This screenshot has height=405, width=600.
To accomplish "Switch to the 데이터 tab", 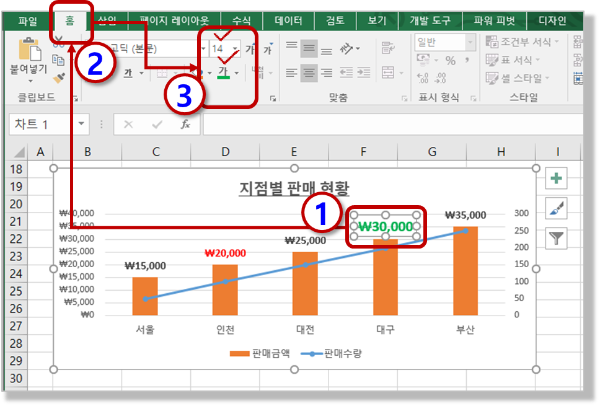I will click(289, 21).
